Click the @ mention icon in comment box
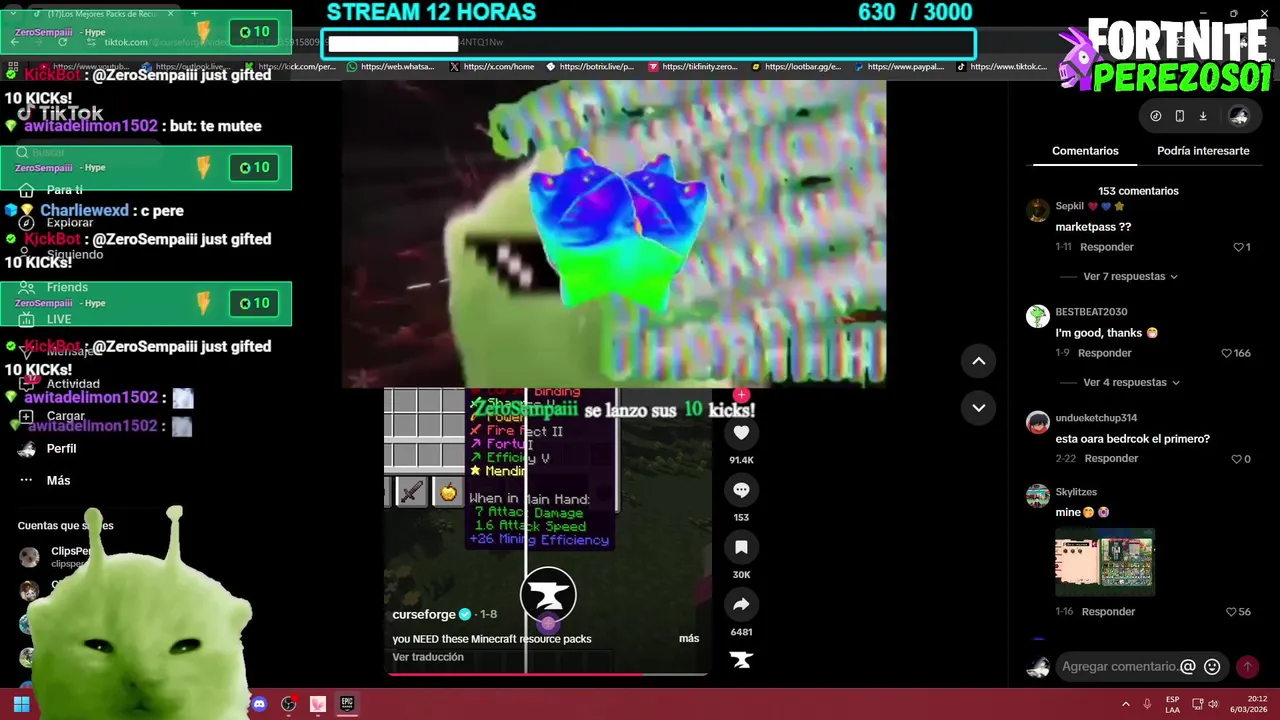 pyautogui.click(x=1188, y=667)
